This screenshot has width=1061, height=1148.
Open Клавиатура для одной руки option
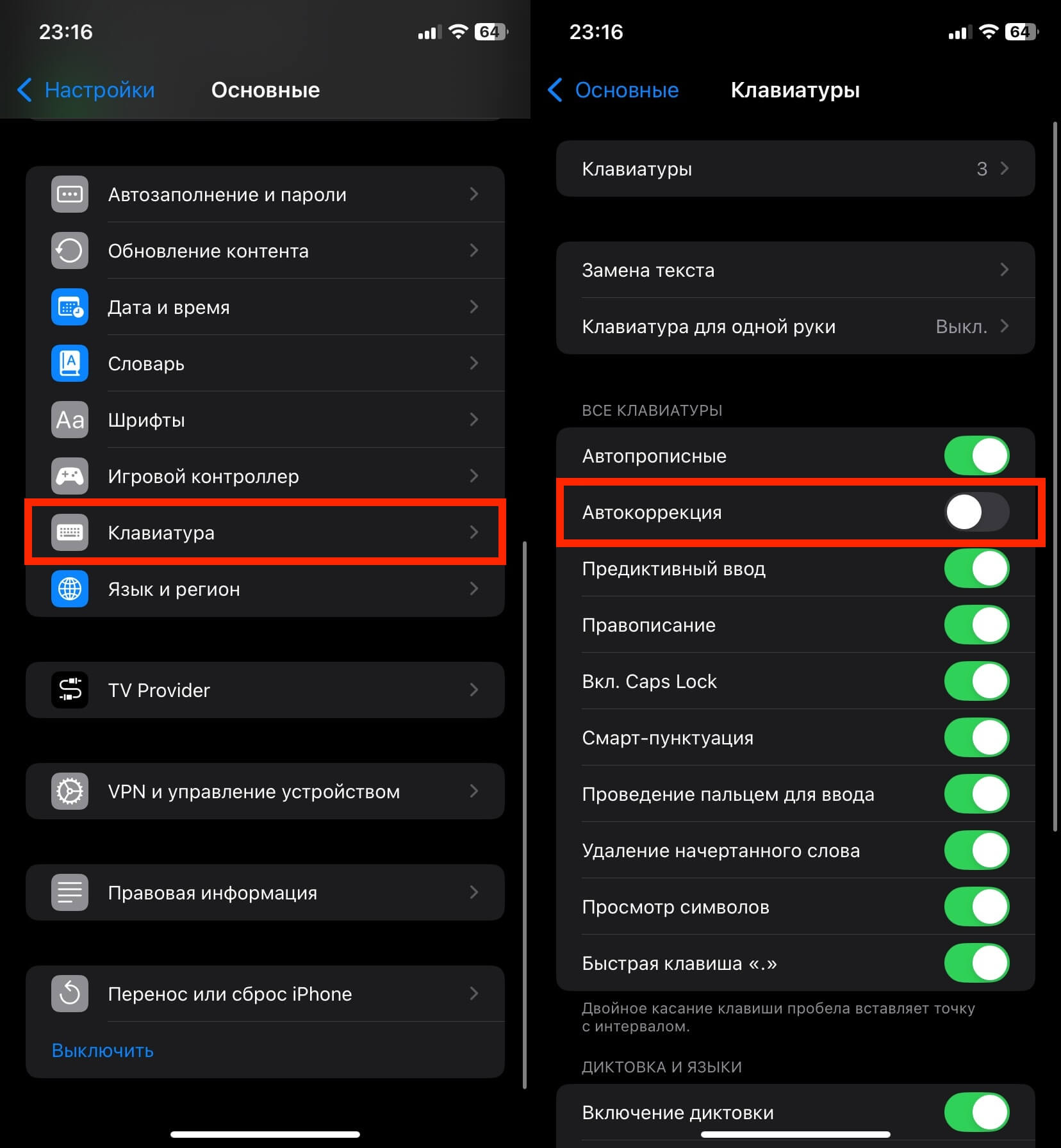tap(795, 326)
